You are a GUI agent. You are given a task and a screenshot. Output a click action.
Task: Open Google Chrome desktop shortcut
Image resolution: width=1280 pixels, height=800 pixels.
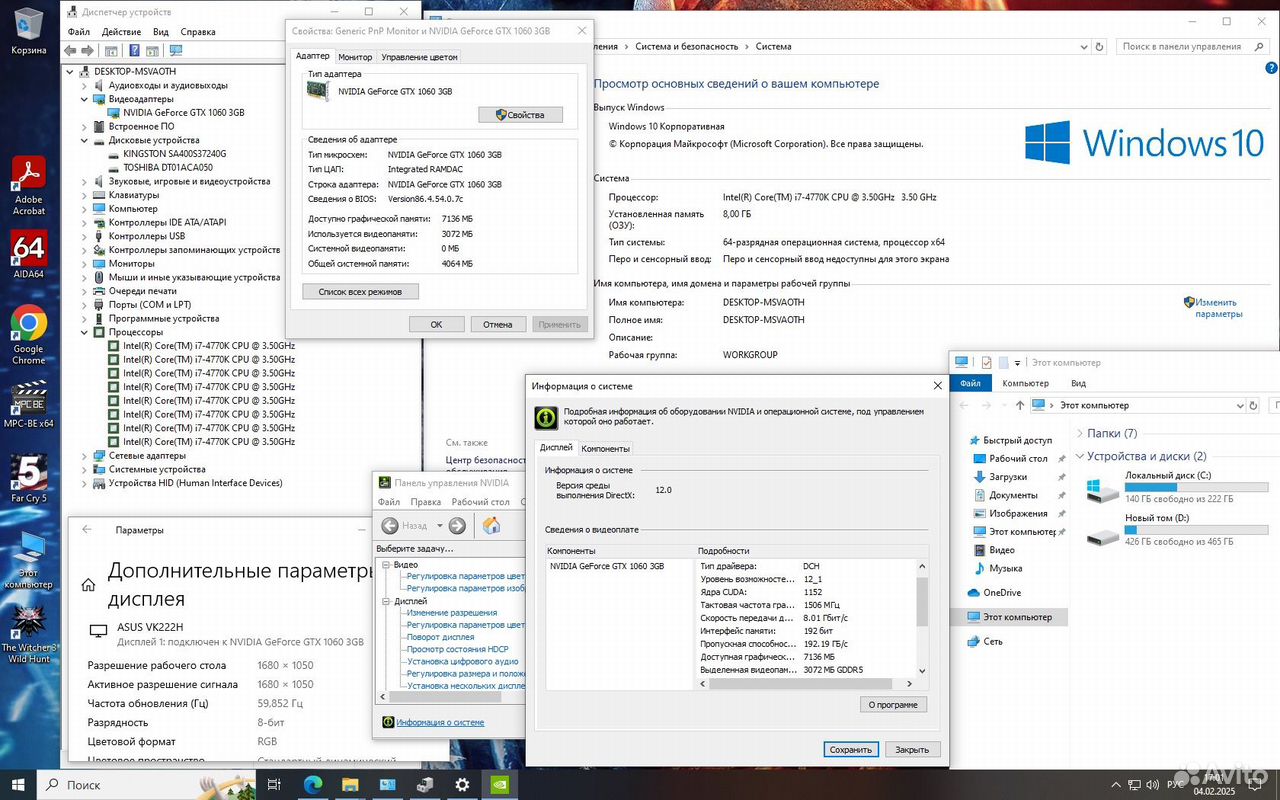point(28,334)
